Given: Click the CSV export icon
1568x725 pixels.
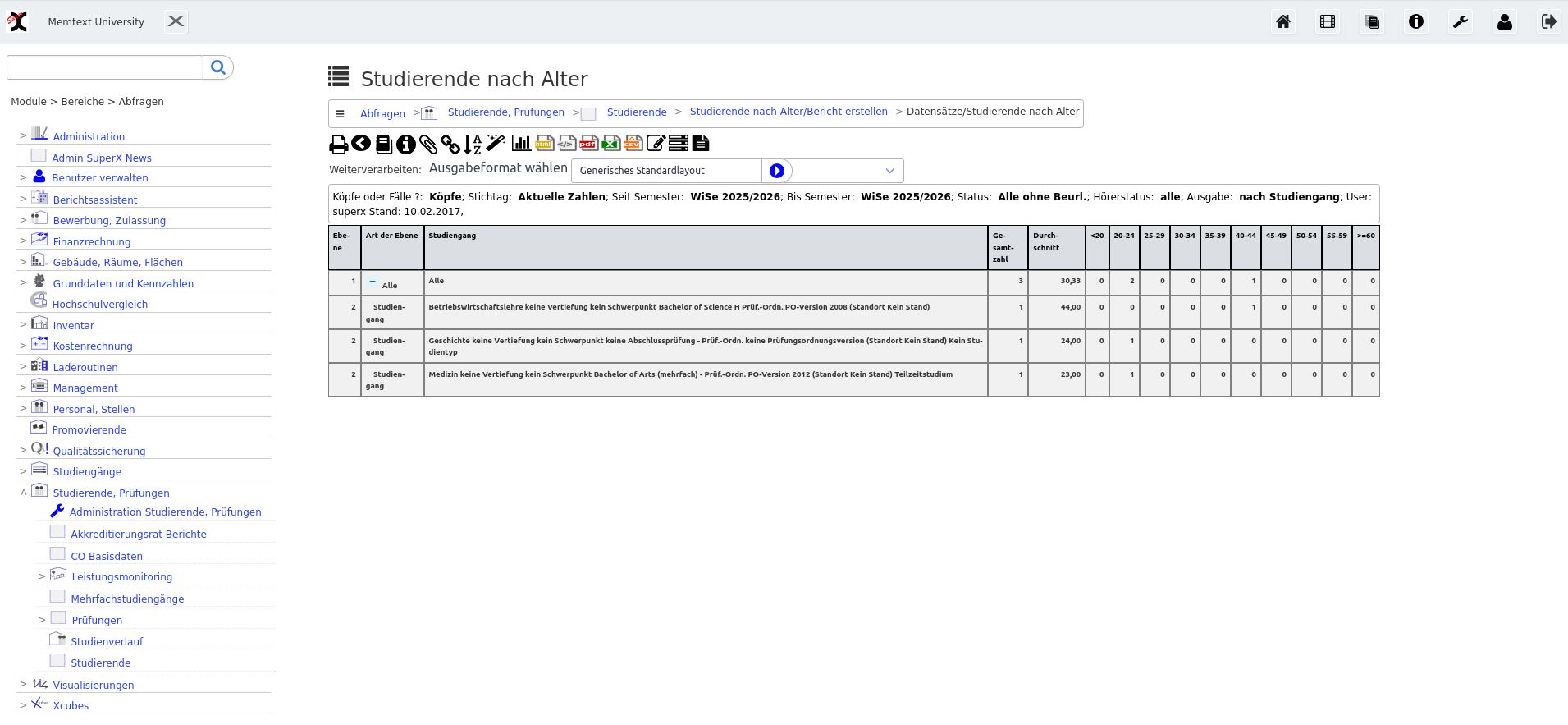Looking at the screenshot, I should point(633,144).
